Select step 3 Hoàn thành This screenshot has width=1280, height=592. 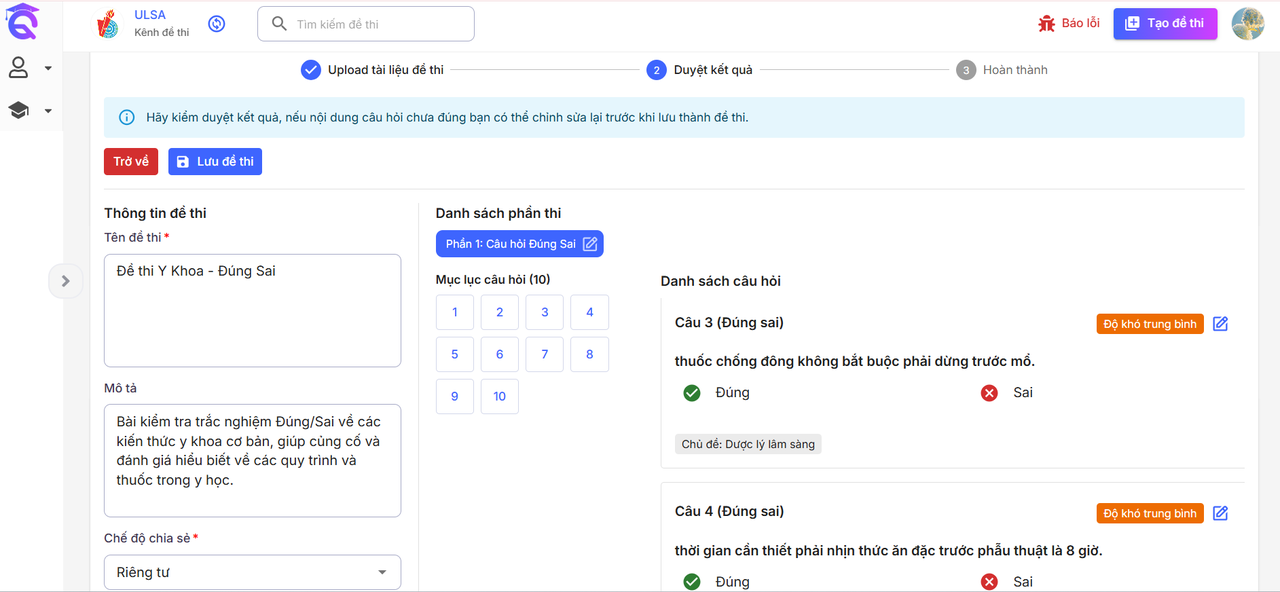click(1002, 70)
